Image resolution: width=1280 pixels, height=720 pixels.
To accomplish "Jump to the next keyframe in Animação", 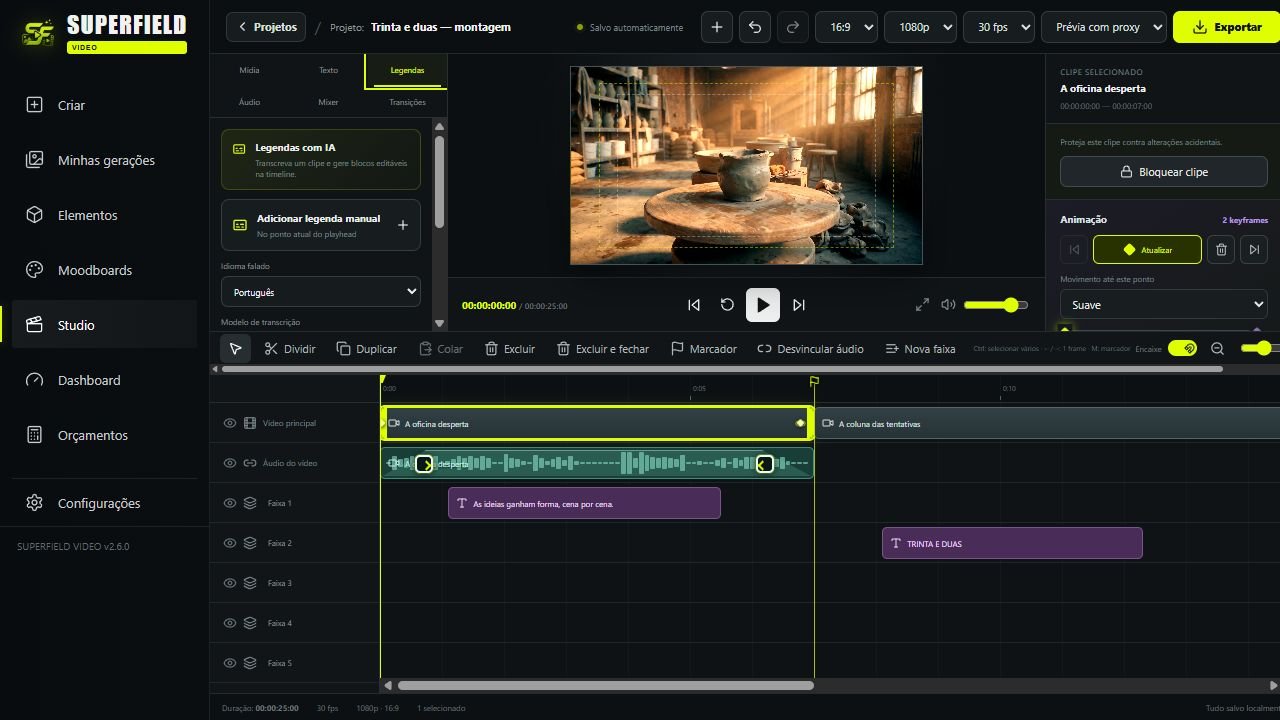I will pos(1254,250).
